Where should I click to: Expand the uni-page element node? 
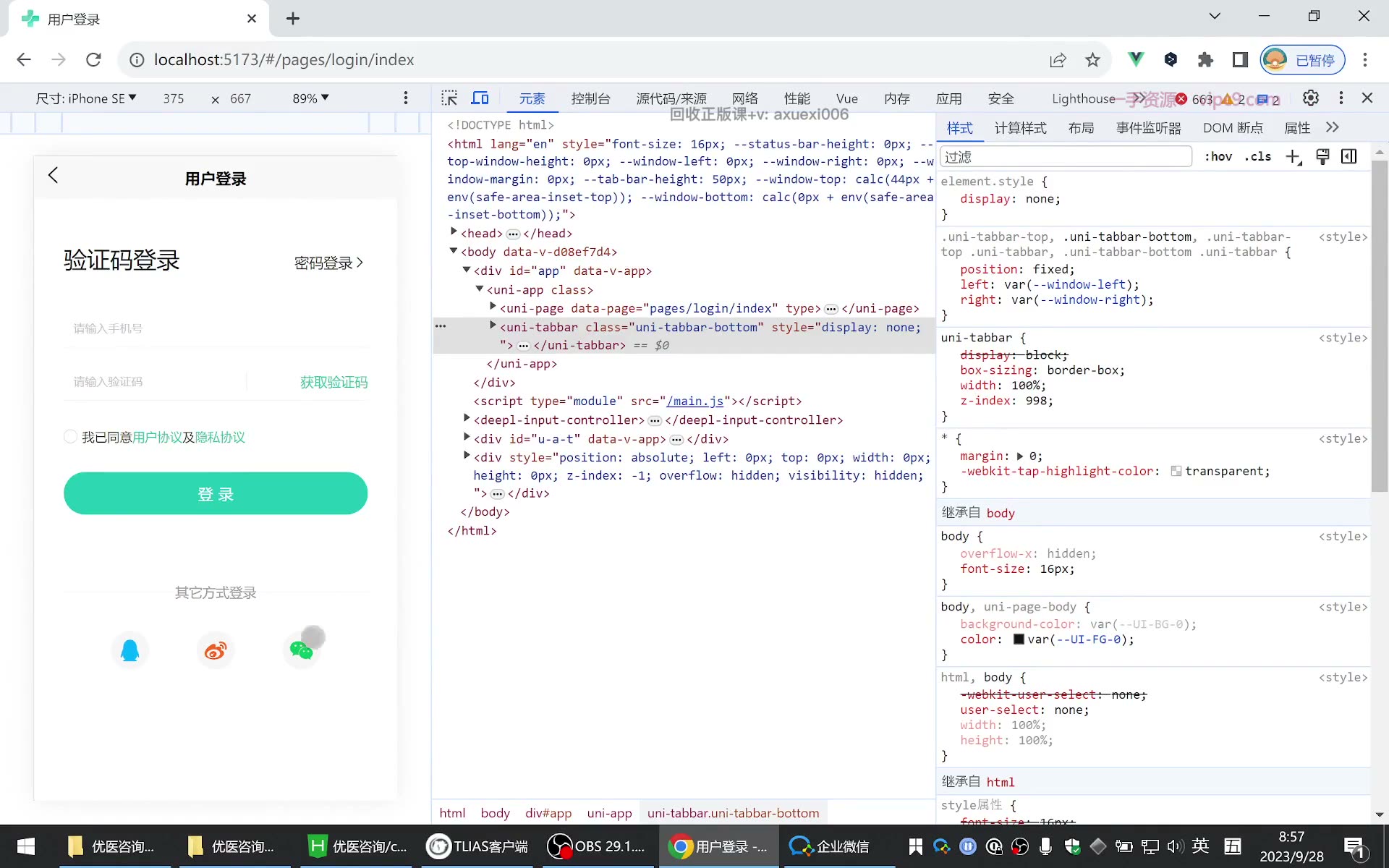point(493,307)
